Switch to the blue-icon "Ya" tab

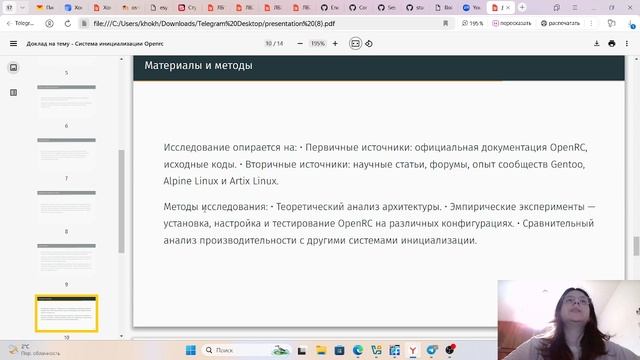click(471, 7)
